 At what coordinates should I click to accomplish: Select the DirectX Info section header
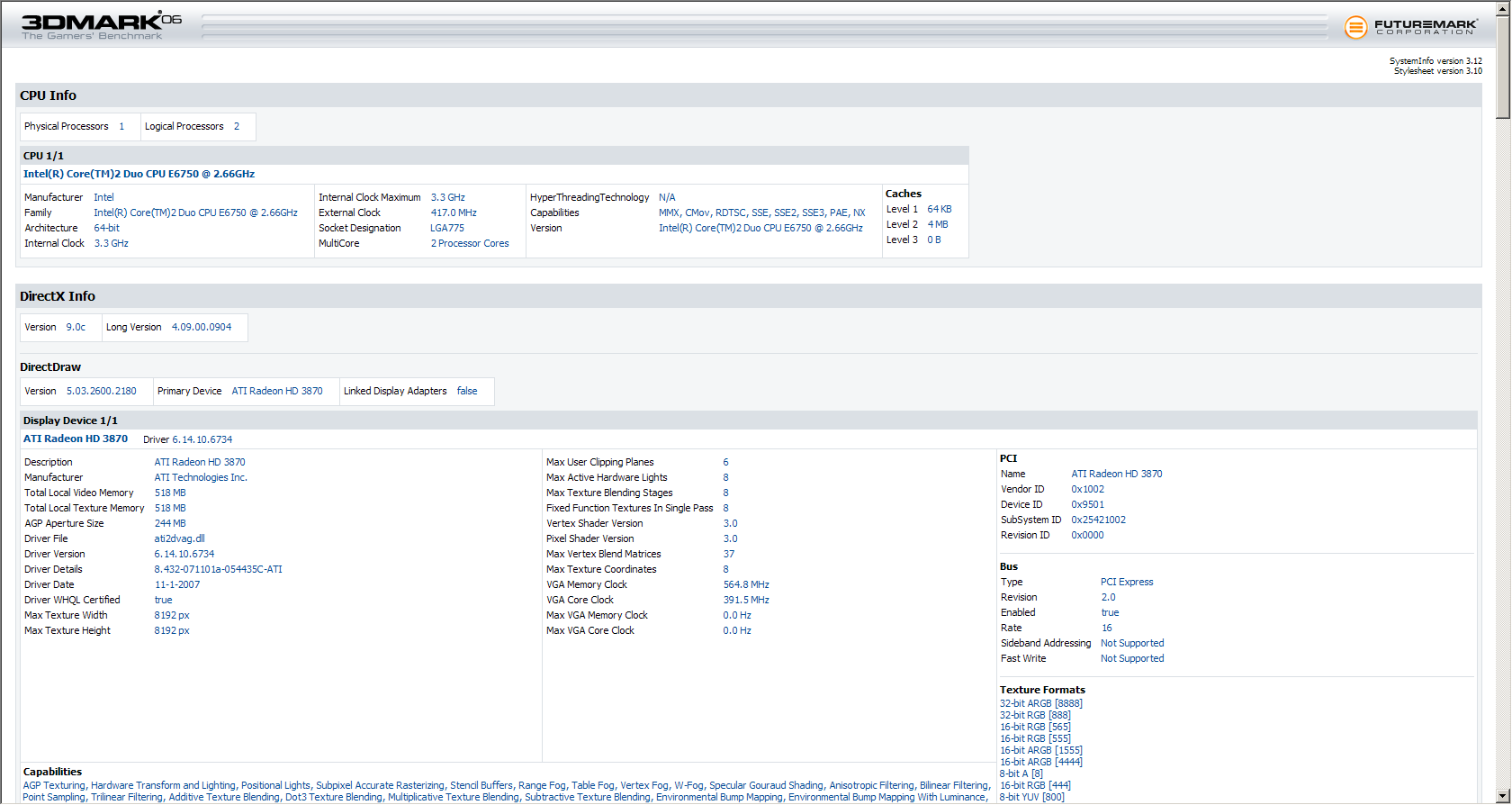pyautogui.click(x=749, y=296)
